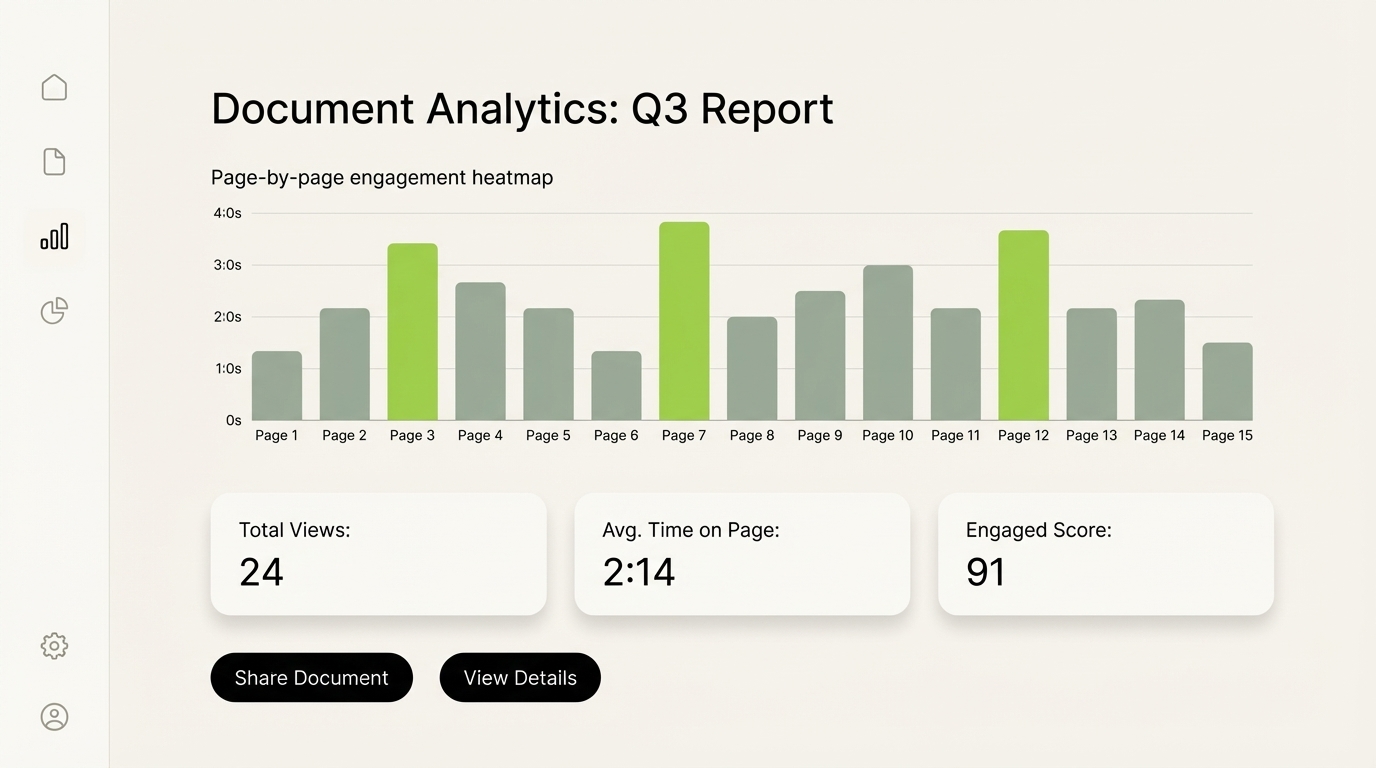The width and height of the screenshot is (1376, 768).
Task: Select the Page 15 bar
Action: [x=1227, y=380]
